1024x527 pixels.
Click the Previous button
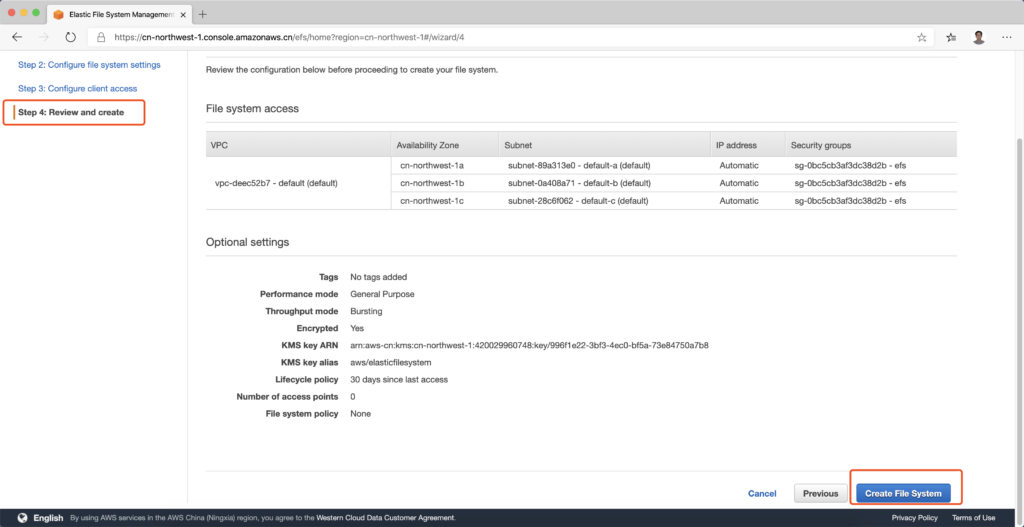[x=820, y=493]
